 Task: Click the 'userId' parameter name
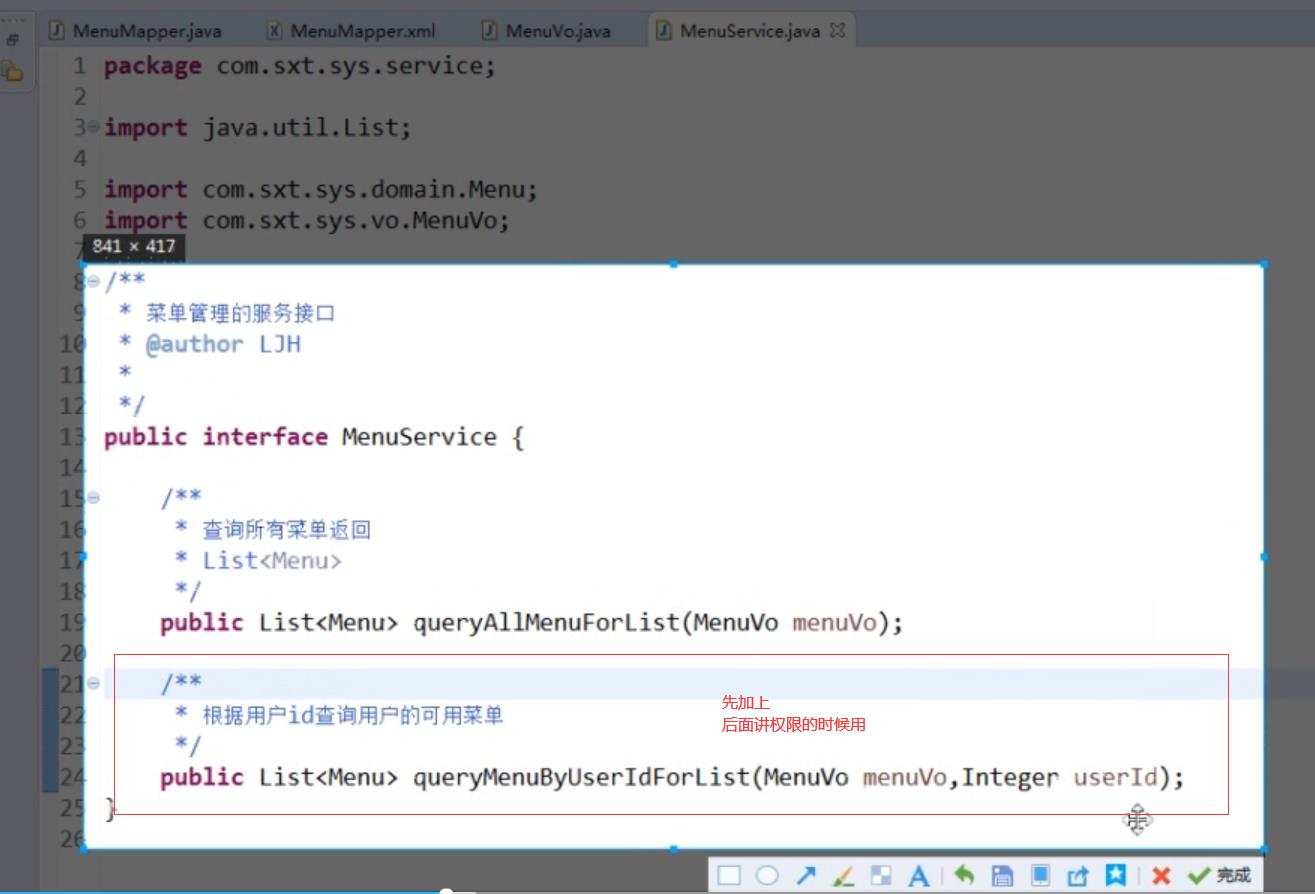[x=1115, y=777]
